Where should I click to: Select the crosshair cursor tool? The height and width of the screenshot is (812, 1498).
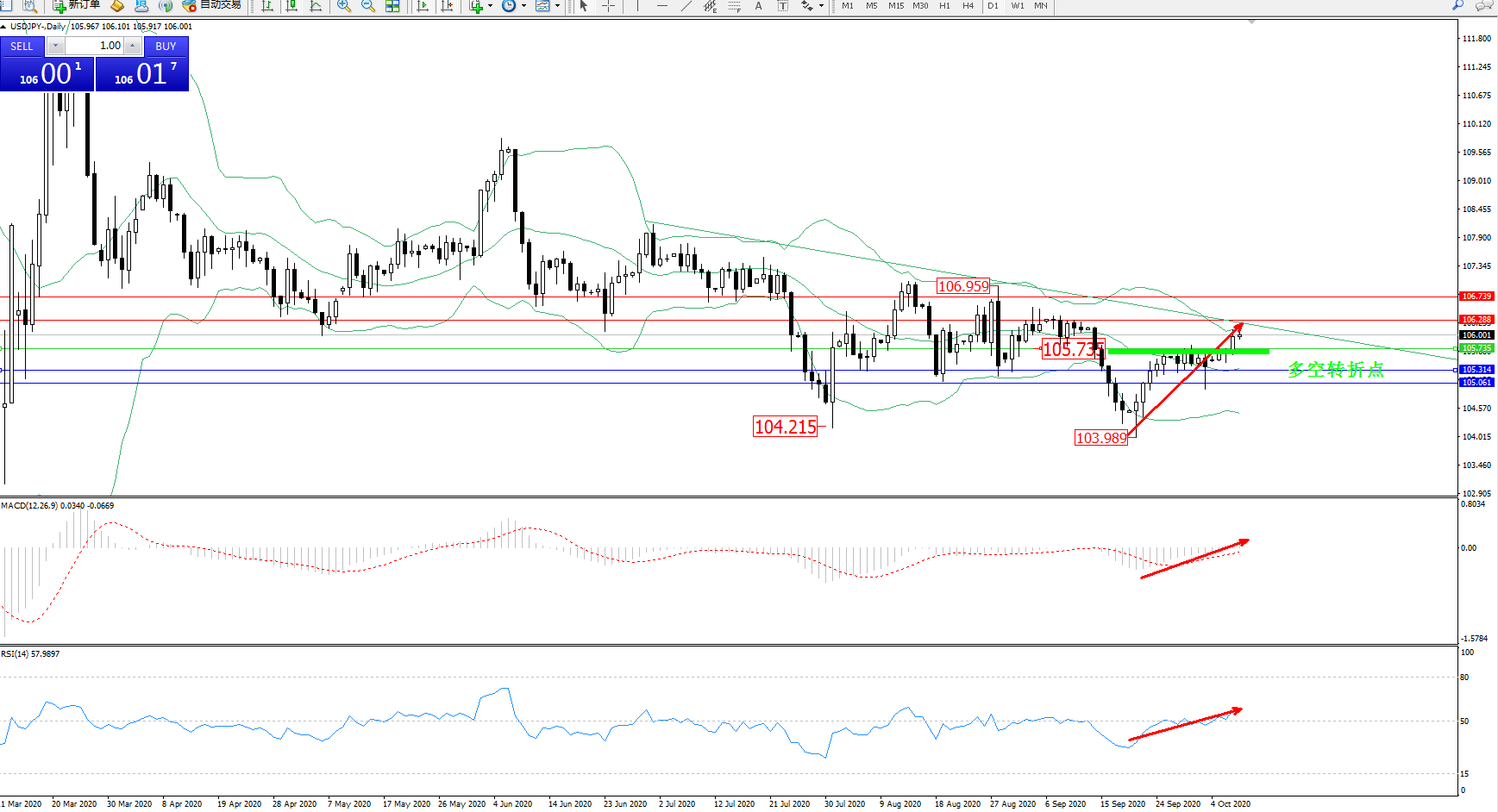coord(608,6)
